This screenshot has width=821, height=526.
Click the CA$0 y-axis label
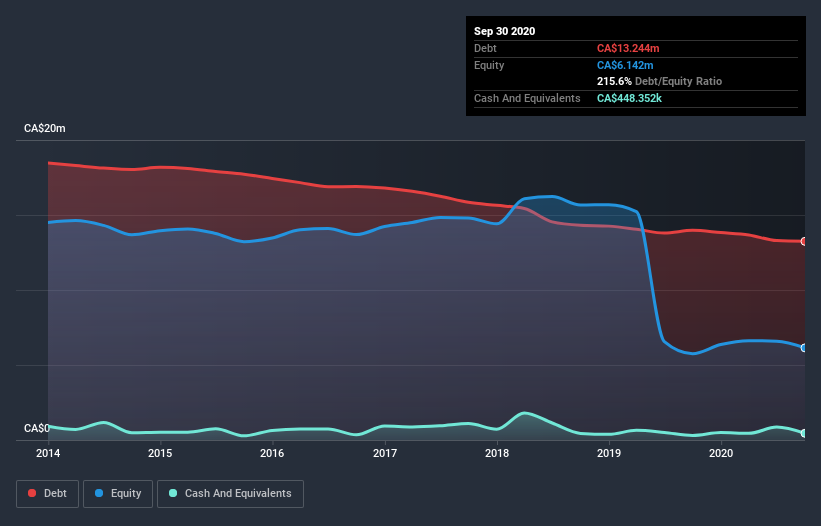[x=37, y=428]
